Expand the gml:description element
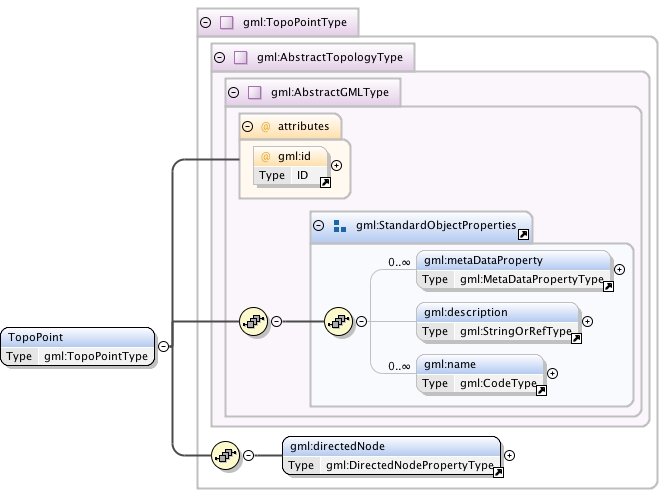The height and width of the screenshot is (490, 659). tap(587, 321)
